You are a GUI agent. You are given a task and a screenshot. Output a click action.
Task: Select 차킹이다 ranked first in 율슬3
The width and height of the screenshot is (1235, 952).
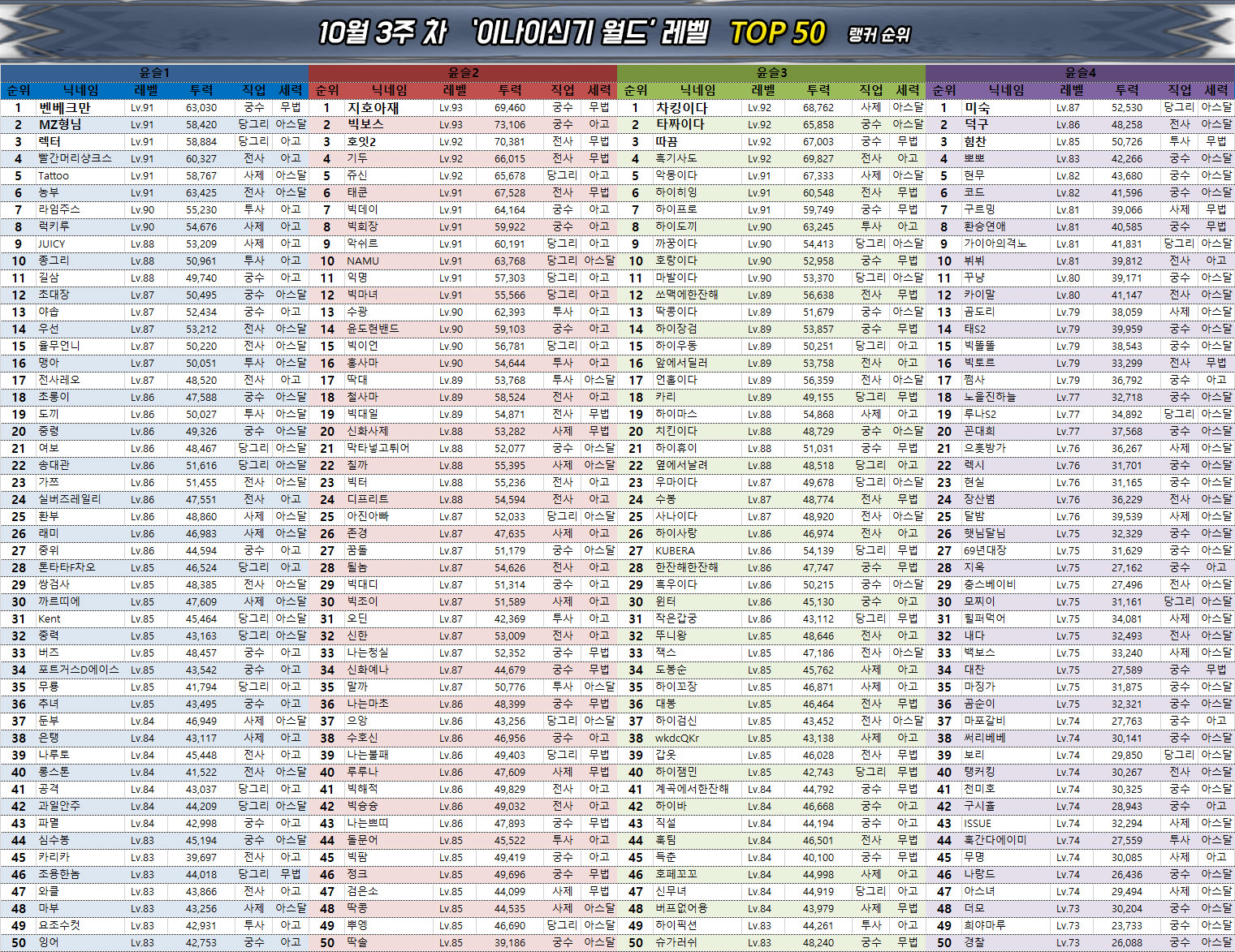pyautogui.click(x=681, y=108)
